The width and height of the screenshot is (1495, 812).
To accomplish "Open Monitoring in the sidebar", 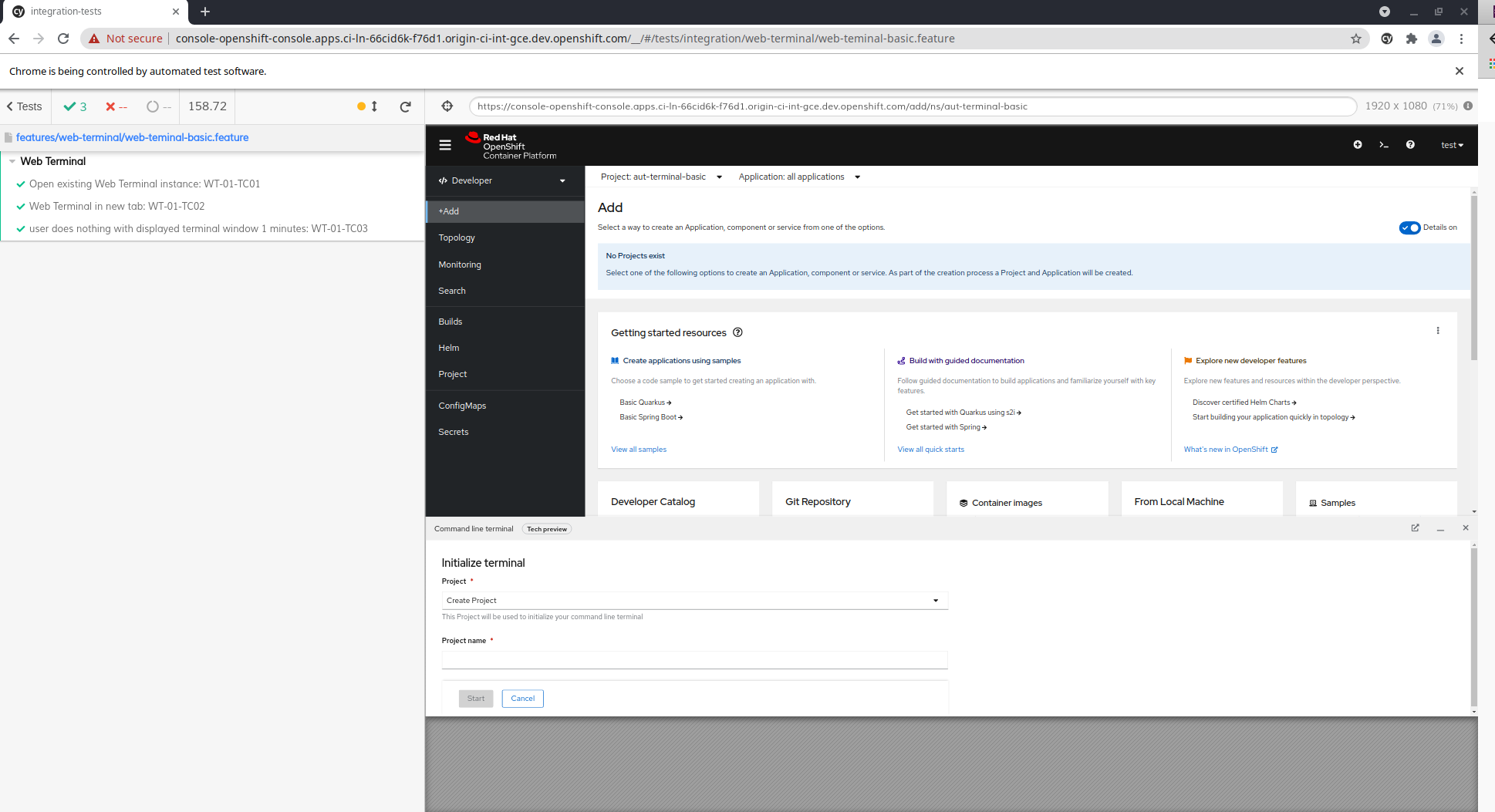I will 505,264.
